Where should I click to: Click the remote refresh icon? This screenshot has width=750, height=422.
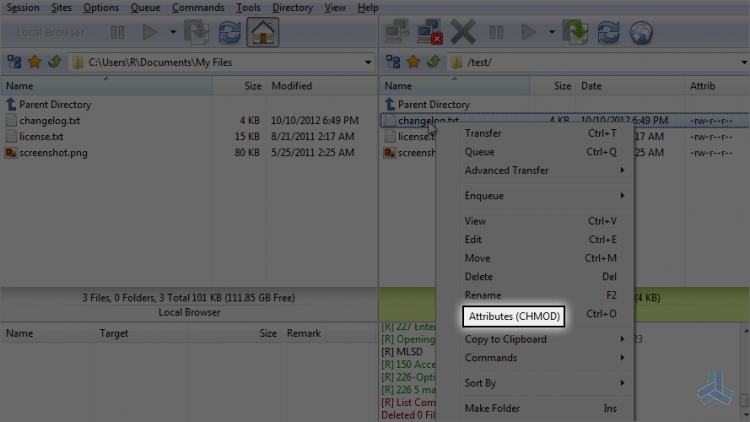[608, 33]
